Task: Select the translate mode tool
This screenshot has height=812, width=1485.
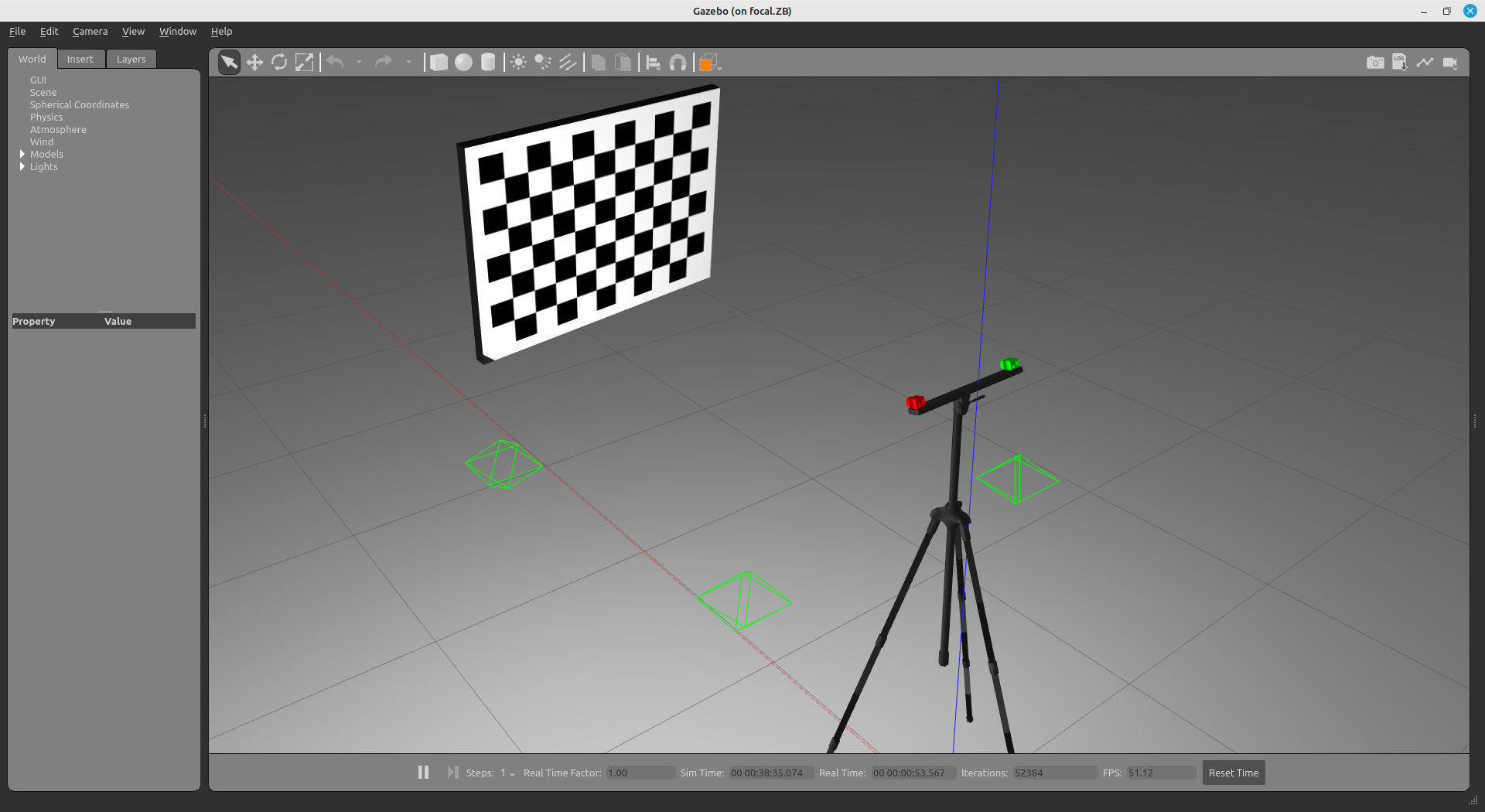Action: point(254,63)
